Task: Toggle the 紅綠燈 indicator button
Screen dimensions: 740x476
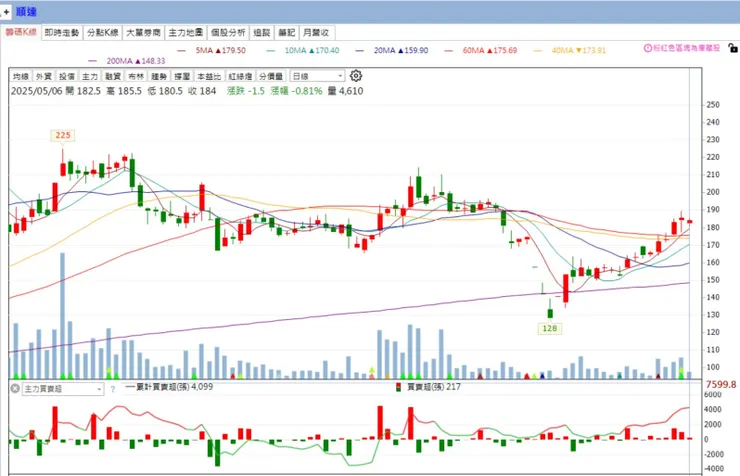Action: (240, 76)
